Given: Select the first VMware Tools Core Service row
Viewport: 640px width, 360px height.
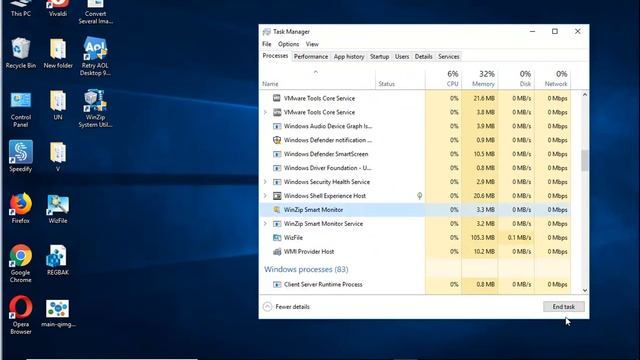Looking at the screenshot, I should (x=415, y=98).
